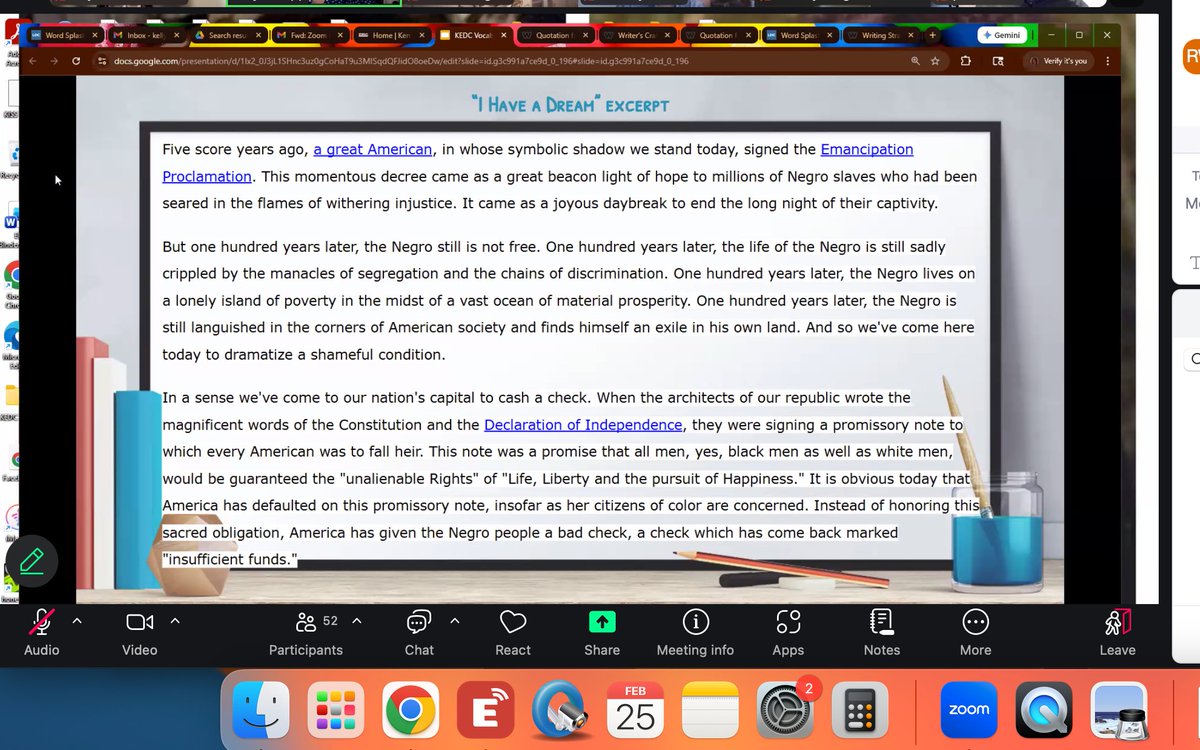Open the React heart menu
Screen dimensions: 1200x750
(513, 634)
